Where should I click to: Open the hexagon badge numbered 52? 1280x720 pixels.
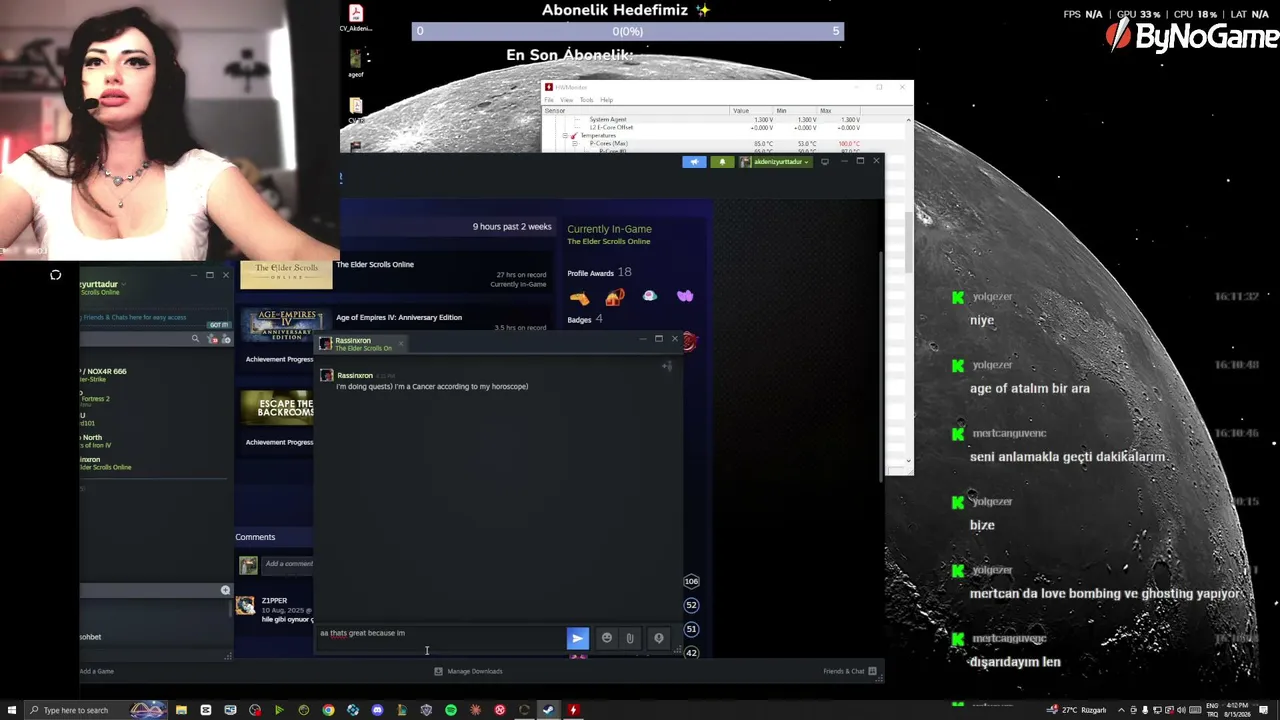[x=691, y=605]
